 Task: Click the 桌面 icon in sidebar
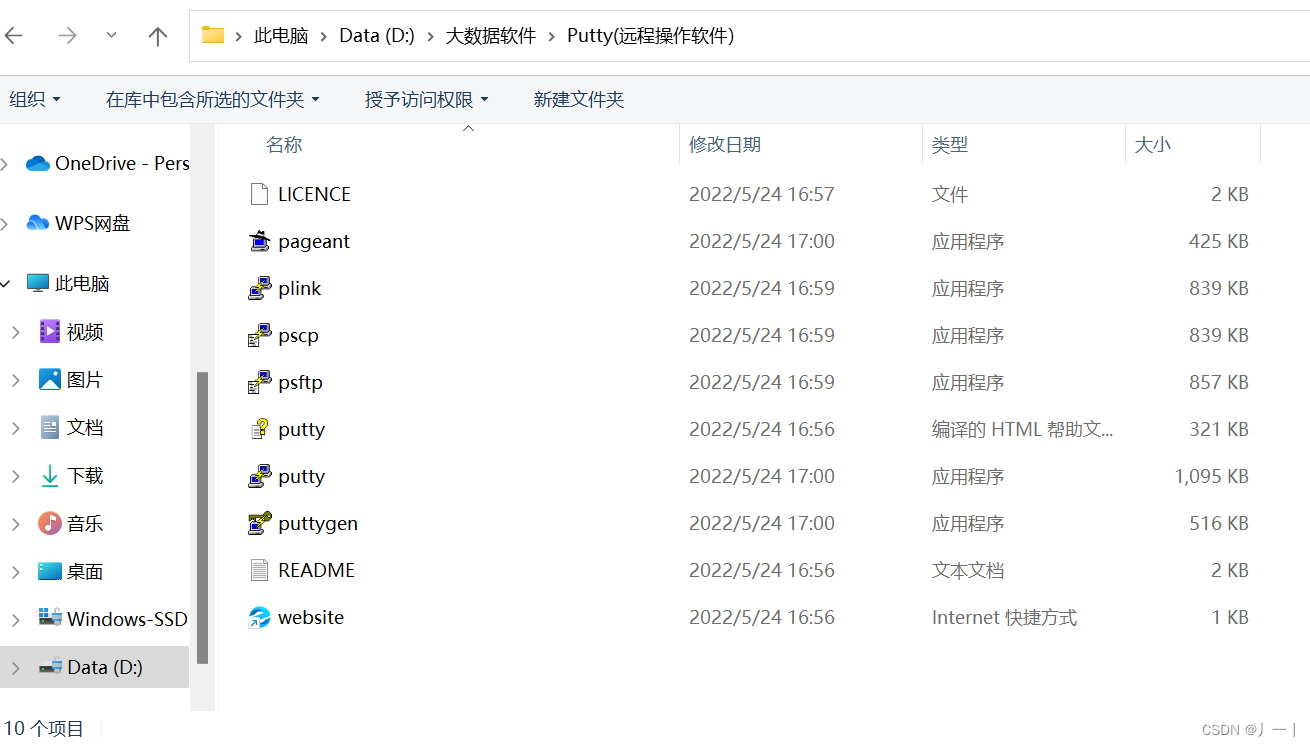[x=50, y=571]
